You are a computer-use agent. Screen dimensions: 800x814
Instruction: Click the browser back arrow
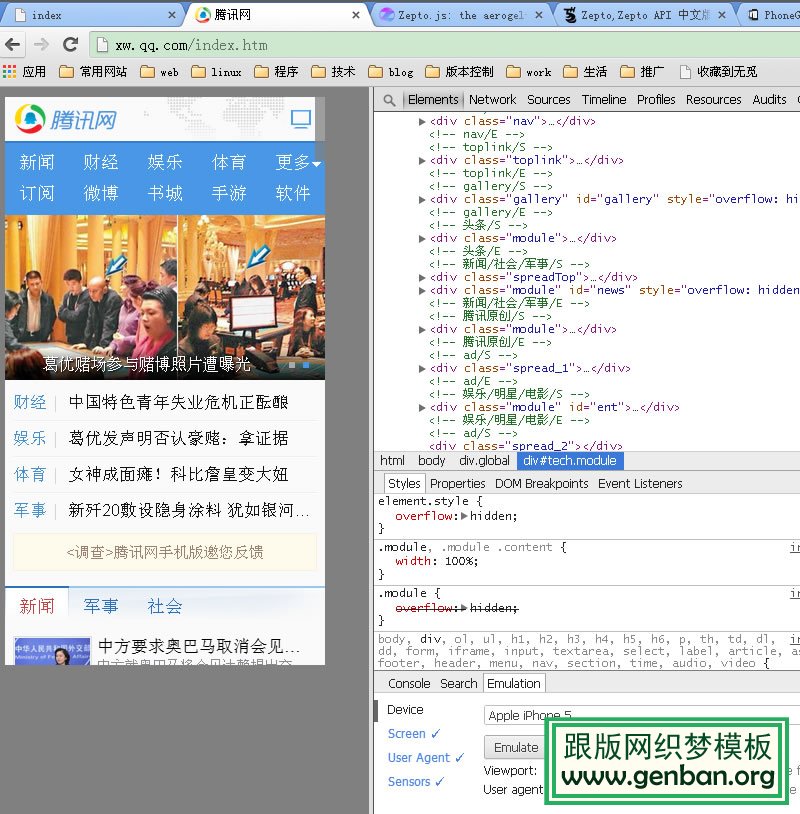pyautogui.click(x=13, y=45)
